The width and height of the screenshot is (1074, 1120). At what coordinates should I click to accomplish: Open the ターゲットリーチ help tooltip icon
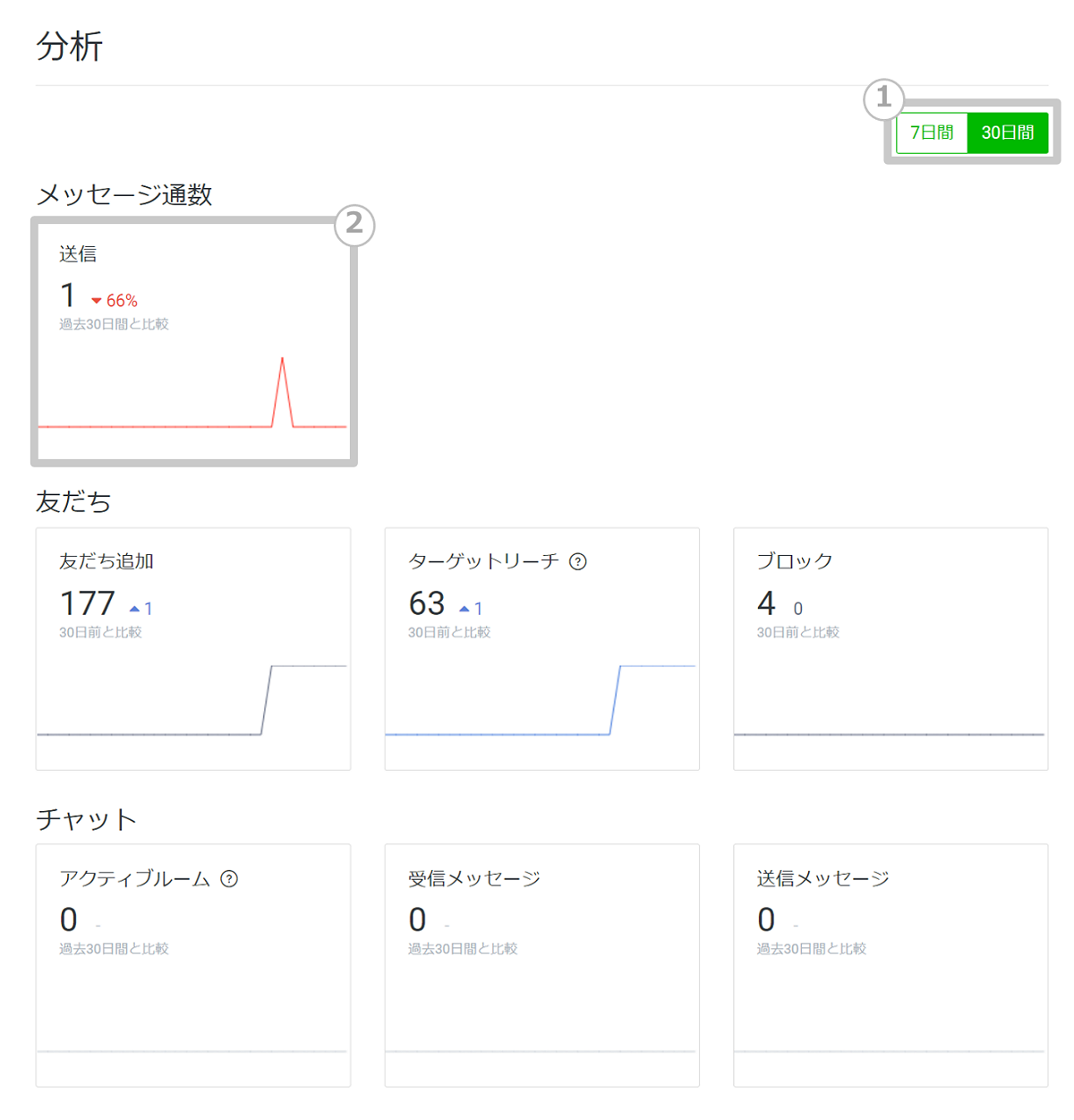[x=579, y=562]
